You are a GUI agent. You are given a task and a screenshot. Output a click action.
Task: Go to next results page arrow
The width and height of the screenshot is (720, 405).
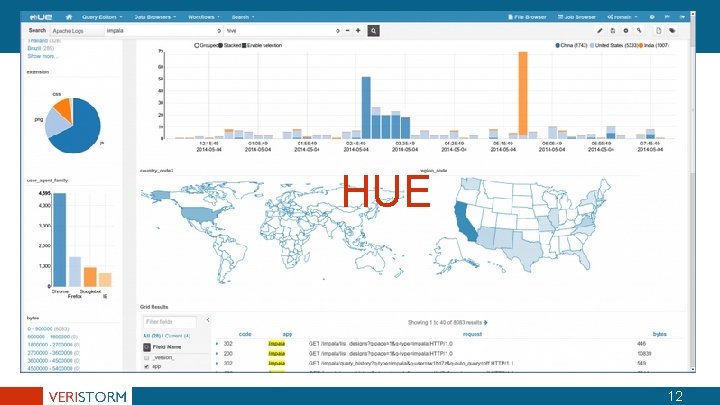pyautogui.click(x=486, y=322)
